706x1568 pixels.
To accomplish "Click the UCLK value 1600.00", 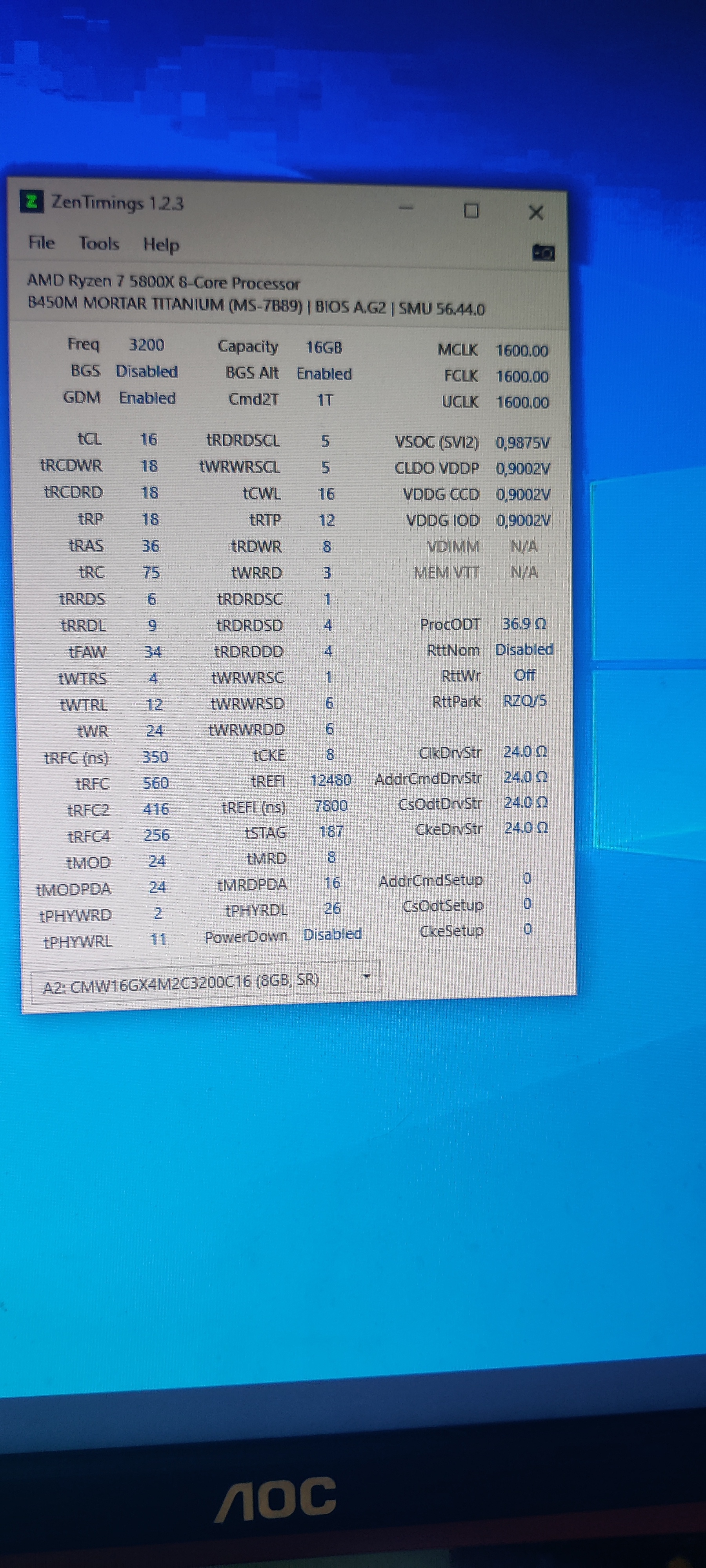I will 523,402.
